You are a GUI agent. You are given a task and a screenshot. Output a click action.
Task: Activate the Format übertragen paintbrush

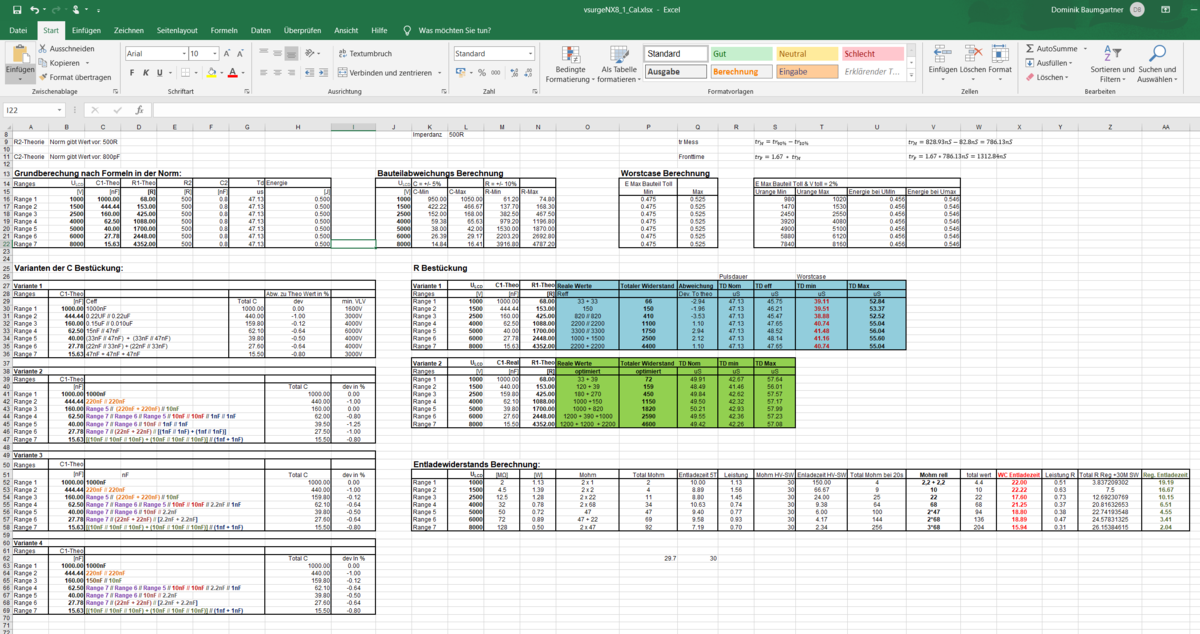coord(43,76)
